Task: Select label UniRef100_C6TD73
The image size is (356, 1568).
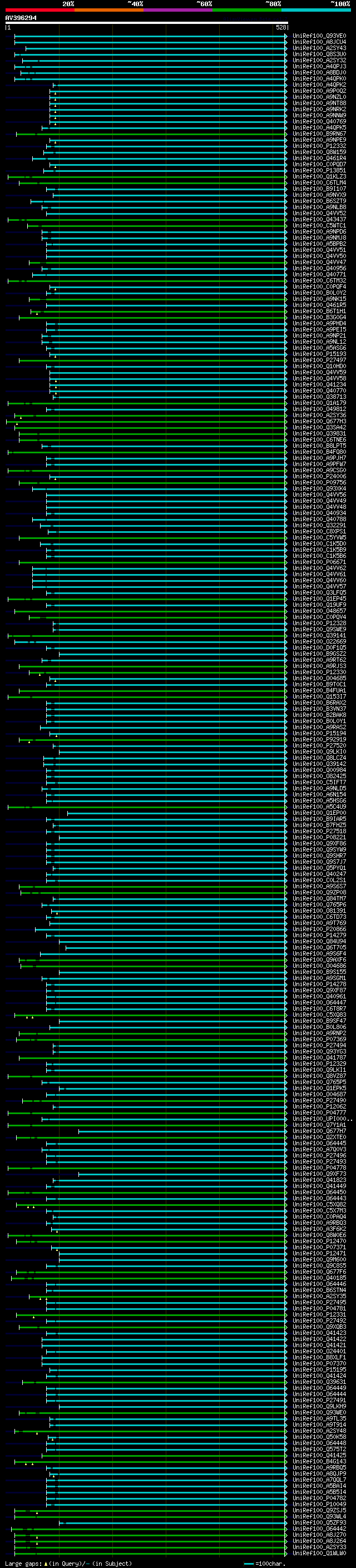Action: click(x=319, y=917)
